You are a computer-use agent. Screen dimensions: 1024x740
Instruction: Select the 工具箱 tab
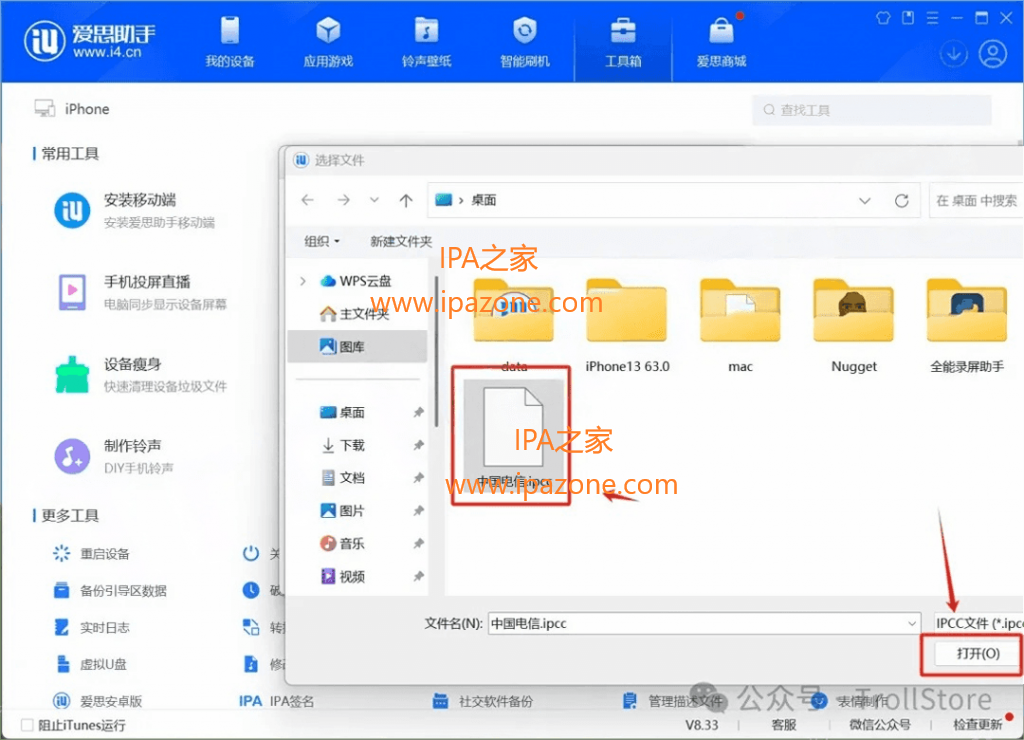pyautogui.click(x=623, y=42)
